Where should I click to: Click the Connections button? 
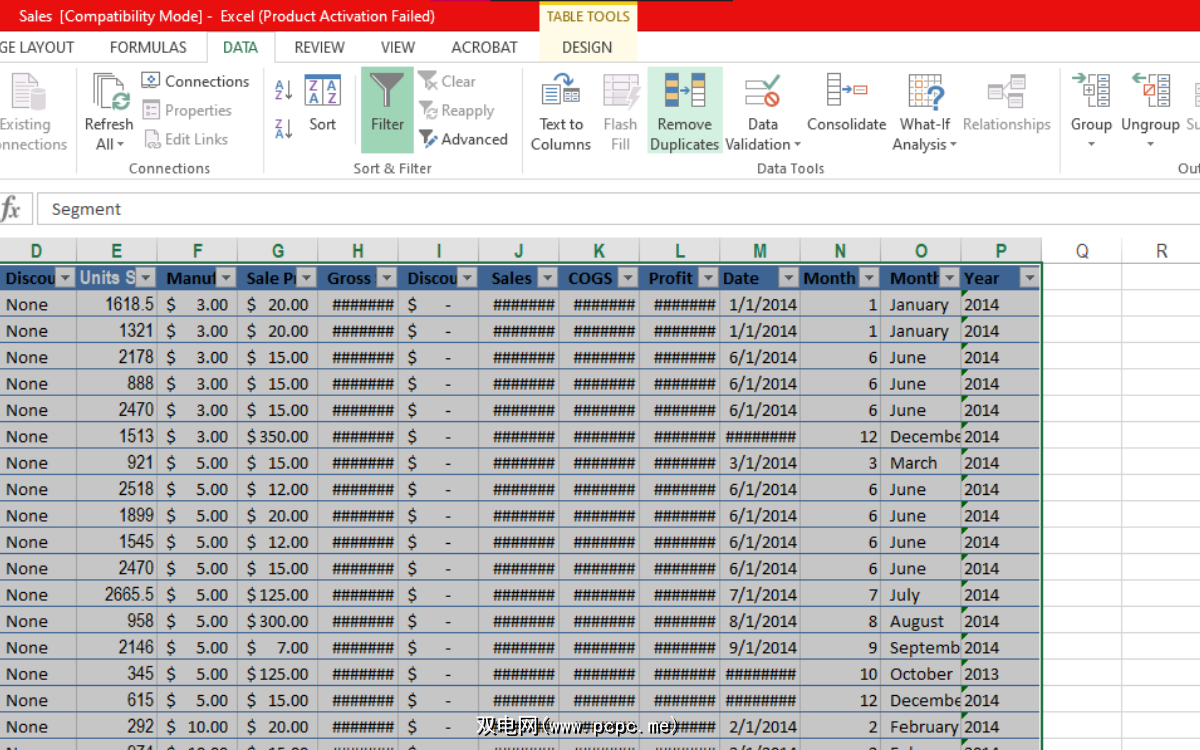click(195, 81)
